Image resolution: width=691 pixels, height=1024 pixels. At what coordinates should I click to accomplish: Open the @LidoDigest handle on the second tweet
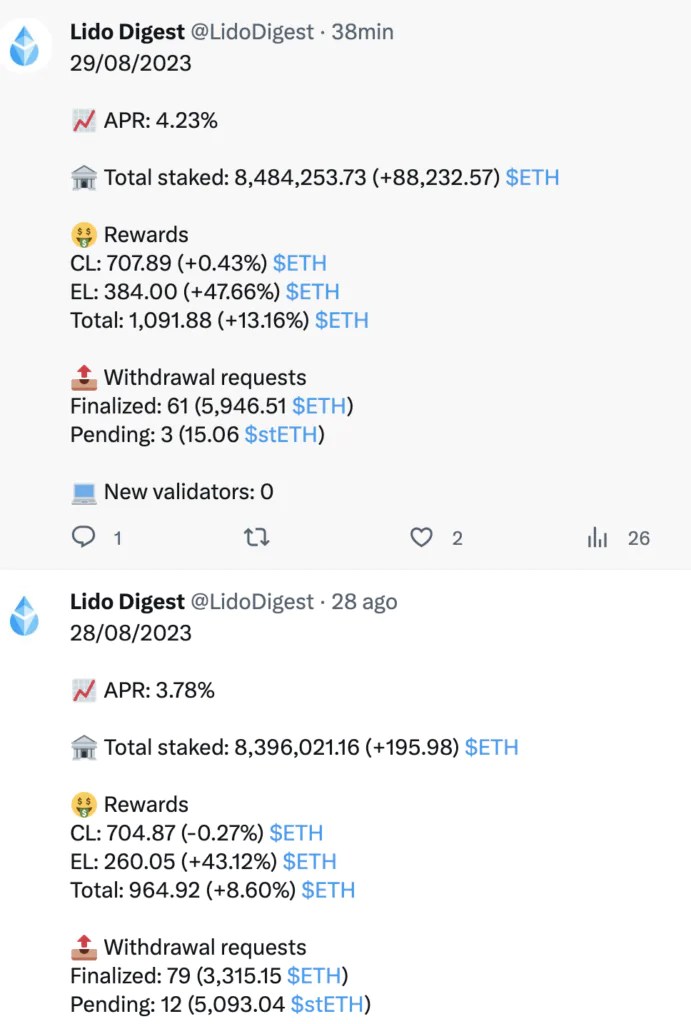tap(252, 601)
